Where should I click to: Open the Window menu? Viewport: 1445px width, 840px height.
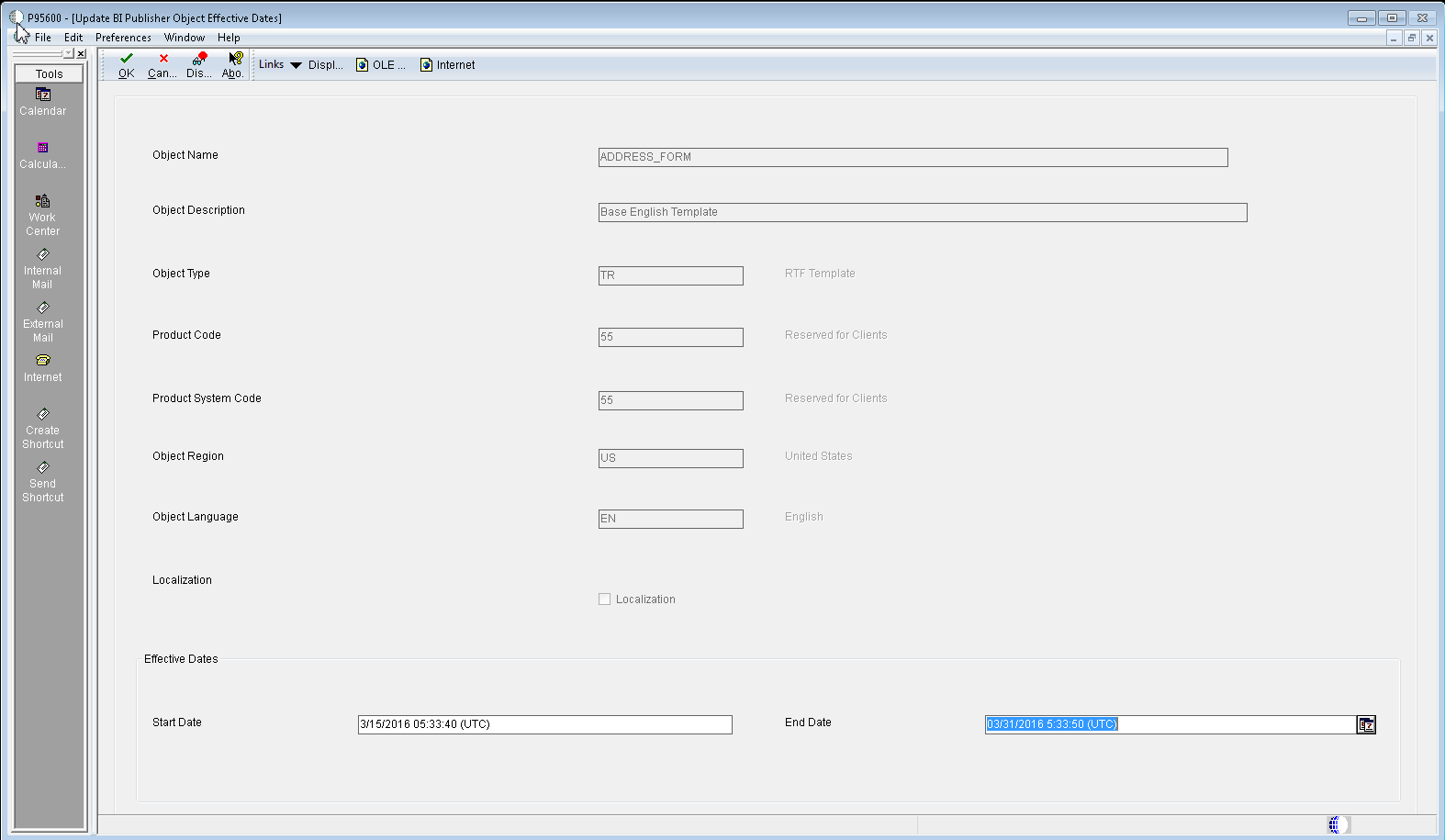pyautogui.click(x=185, y=38)
